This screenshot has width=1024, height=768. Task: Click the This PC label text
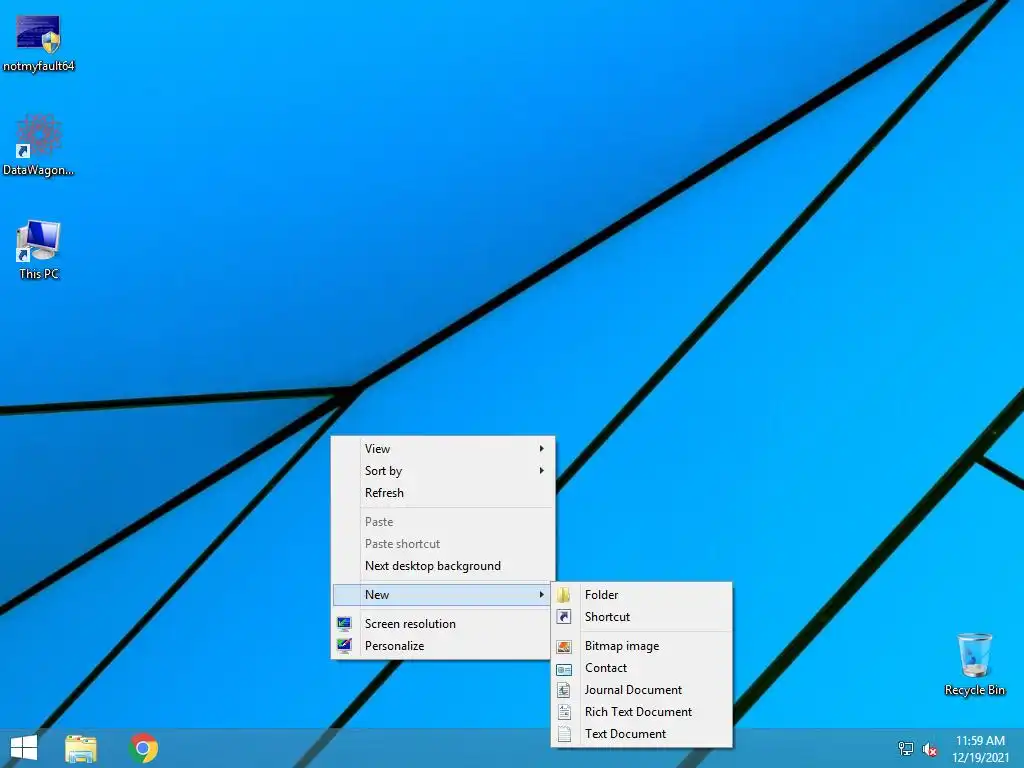pyautogui.click(x=39, y=274)
